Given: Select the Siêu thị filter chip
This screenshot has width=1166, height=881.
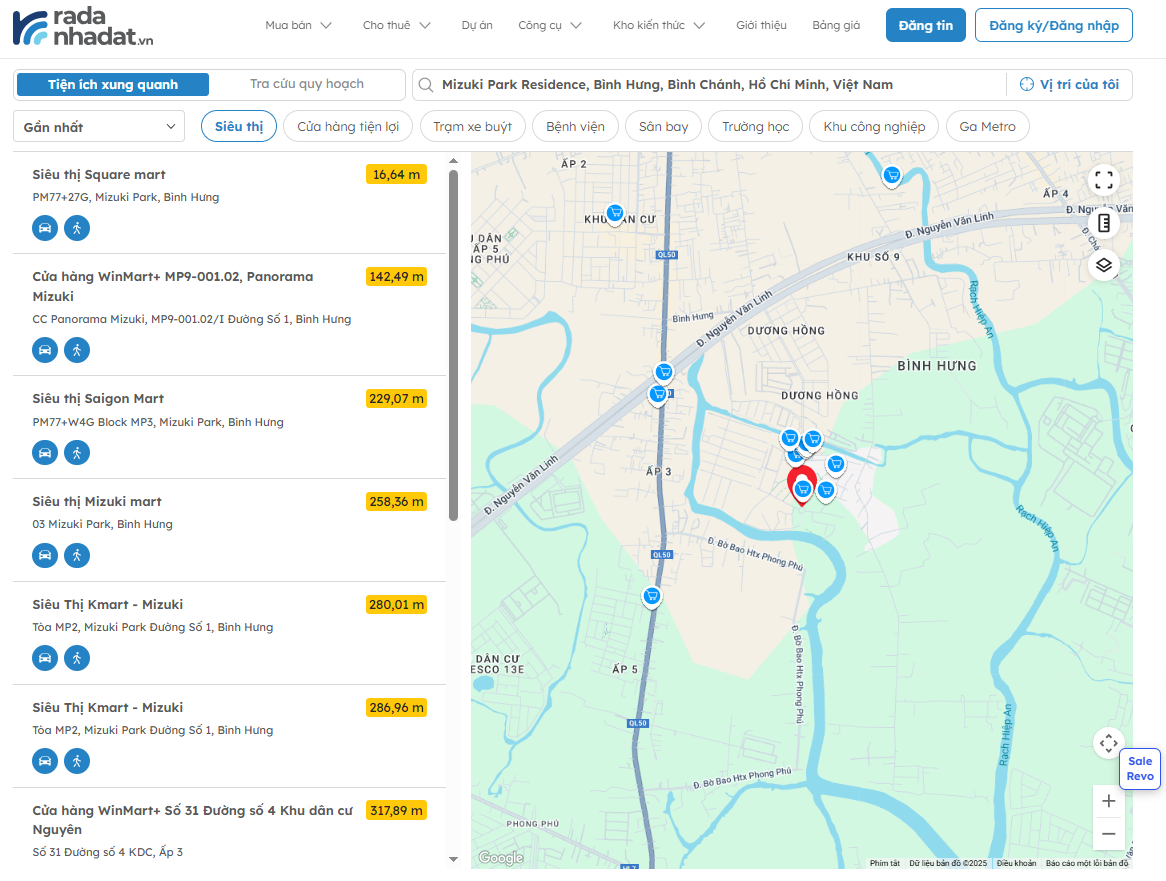Looking at the screenshot, I should [239, 127].
